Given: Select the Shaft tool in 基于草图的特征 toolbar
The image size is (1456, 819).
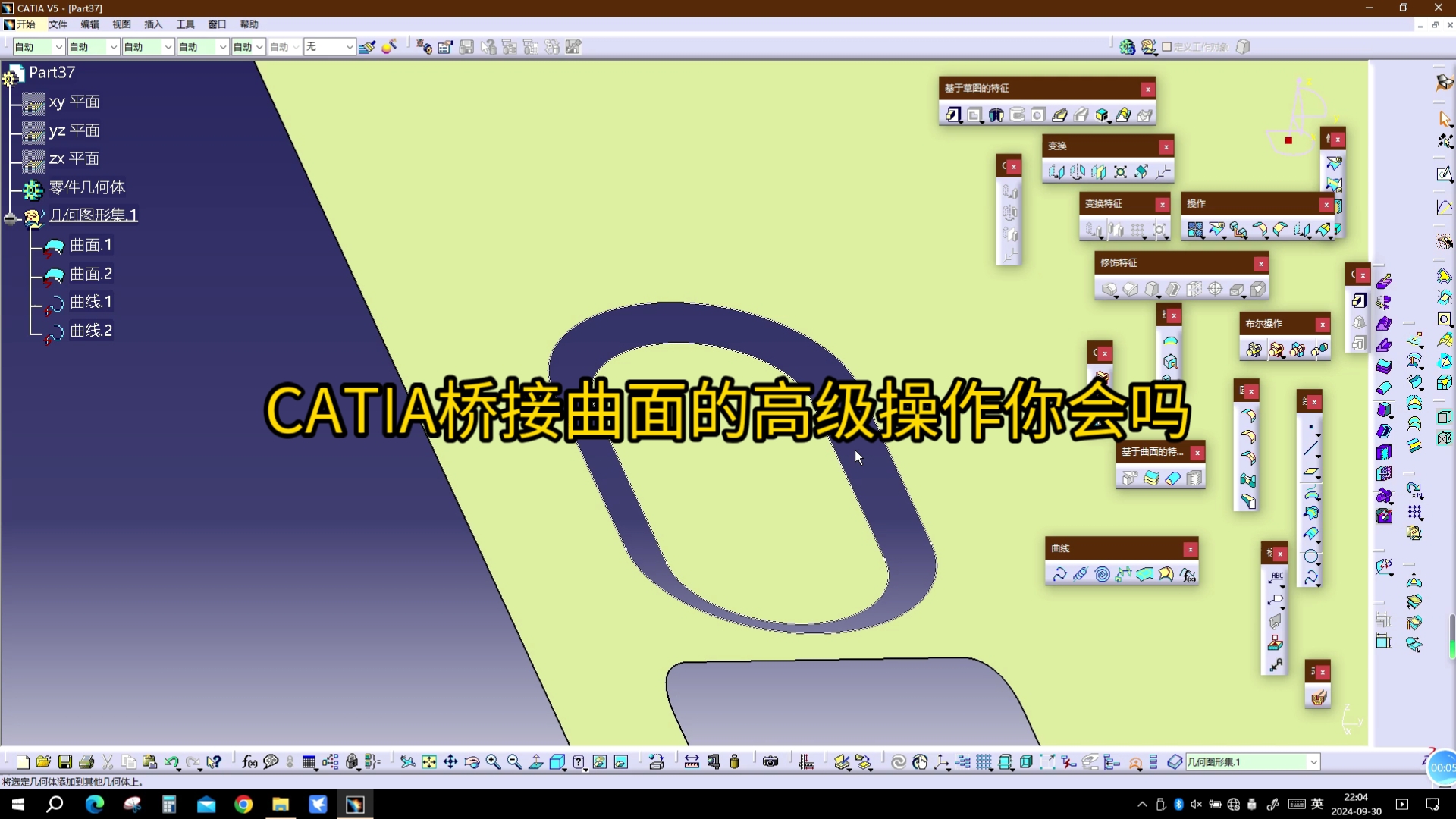Looking at the screenshot, I should click(x=996, y=115).
